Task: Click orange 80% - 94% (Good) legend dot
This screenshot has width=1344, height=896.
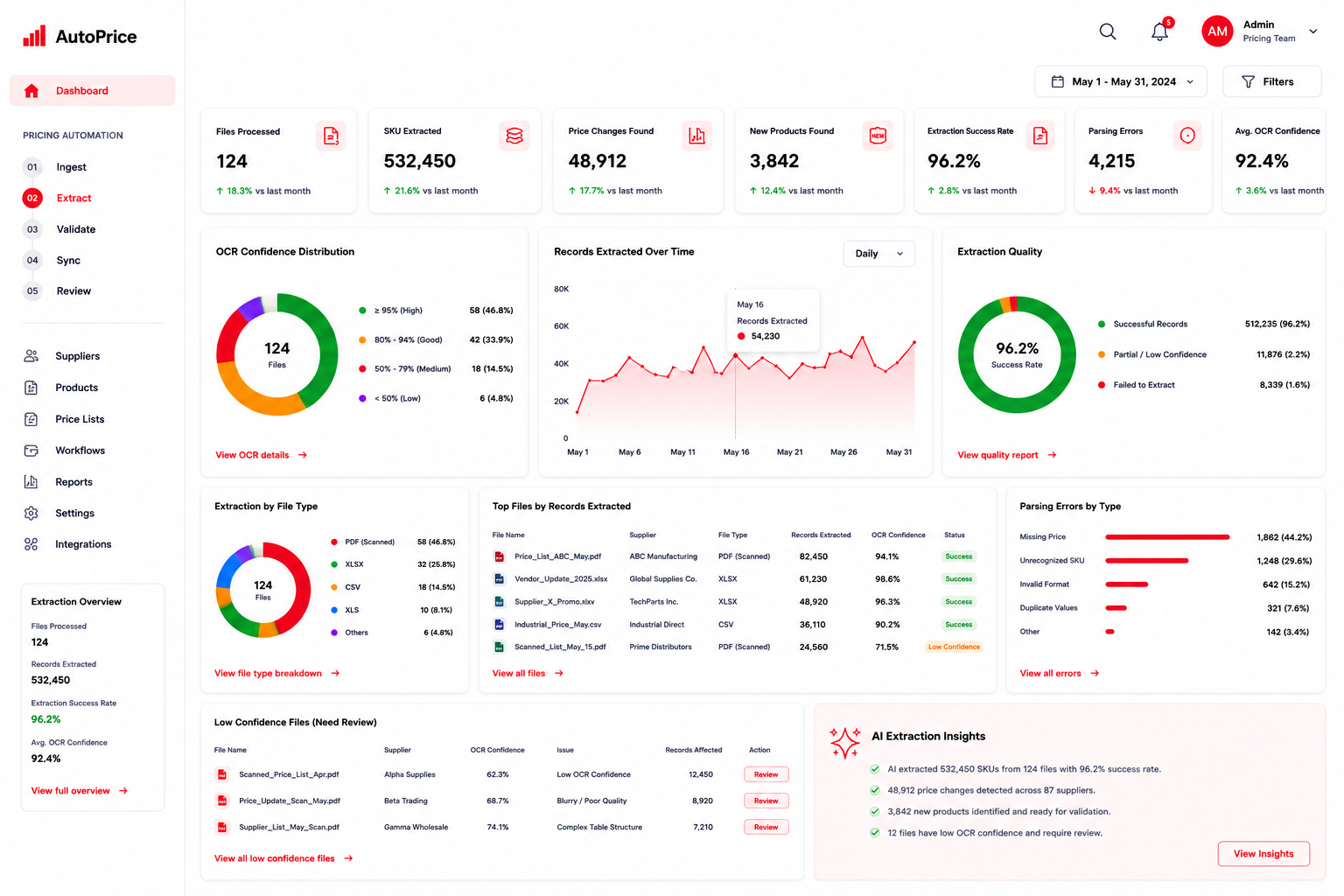Action: pyautogui.click(x=362, y=339)
